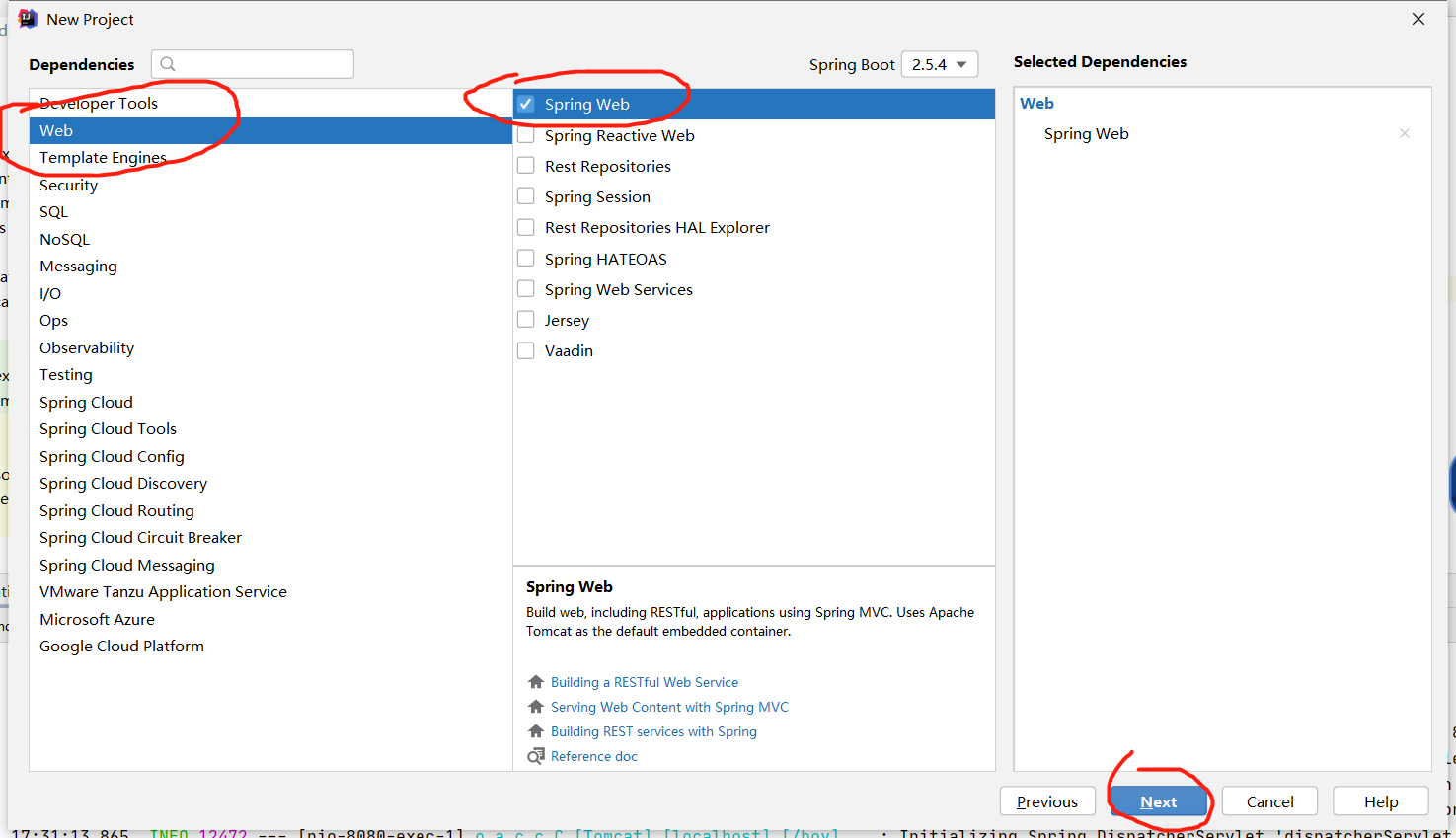Tick the Spring Web Services checkbox
The height and width of the screenshot is (838, 1456).
point(526,289)
